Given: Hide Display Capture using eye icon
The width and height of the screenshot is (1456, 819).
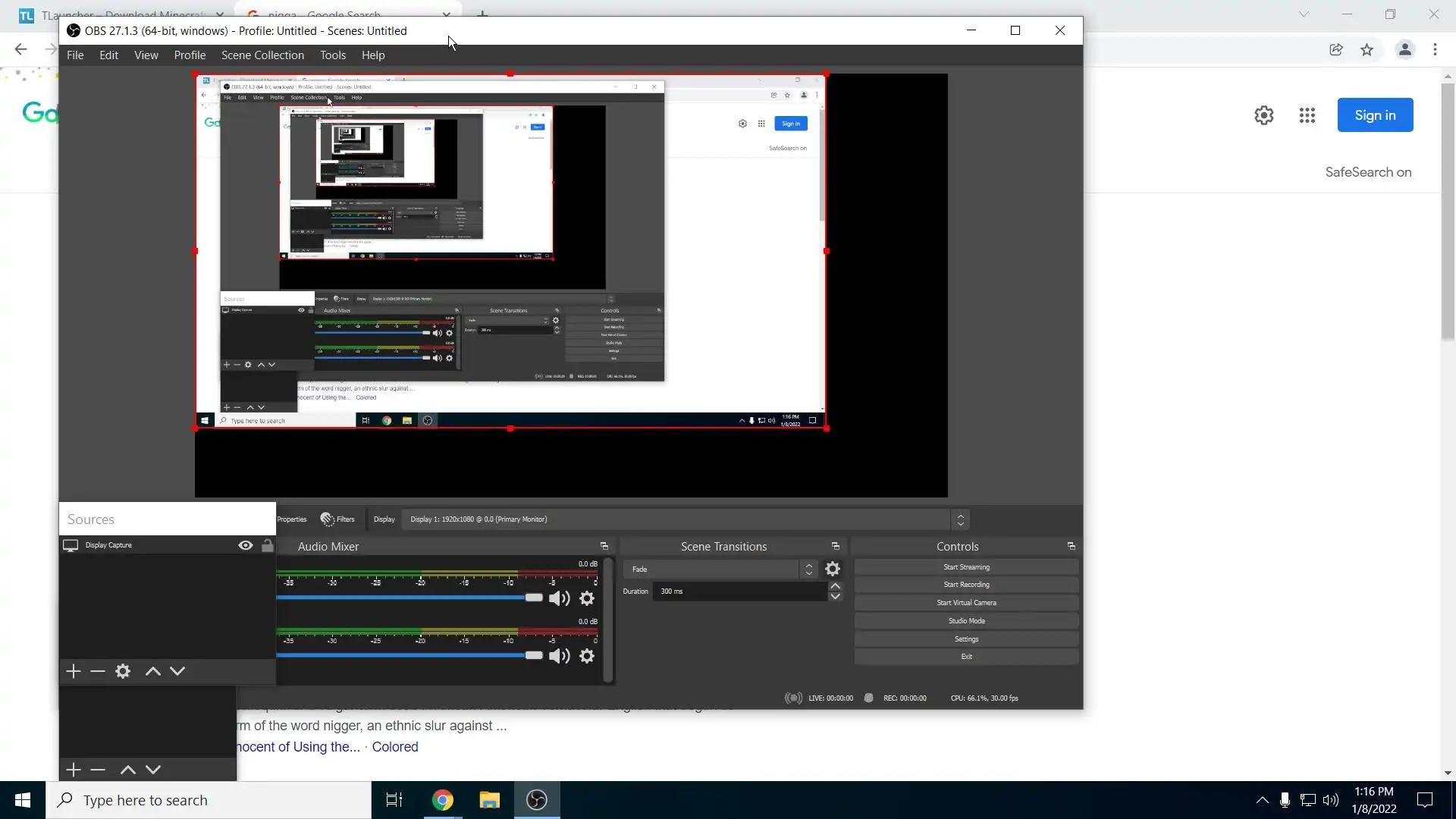Looking at the screenshot, I should [x=246, y=545].
